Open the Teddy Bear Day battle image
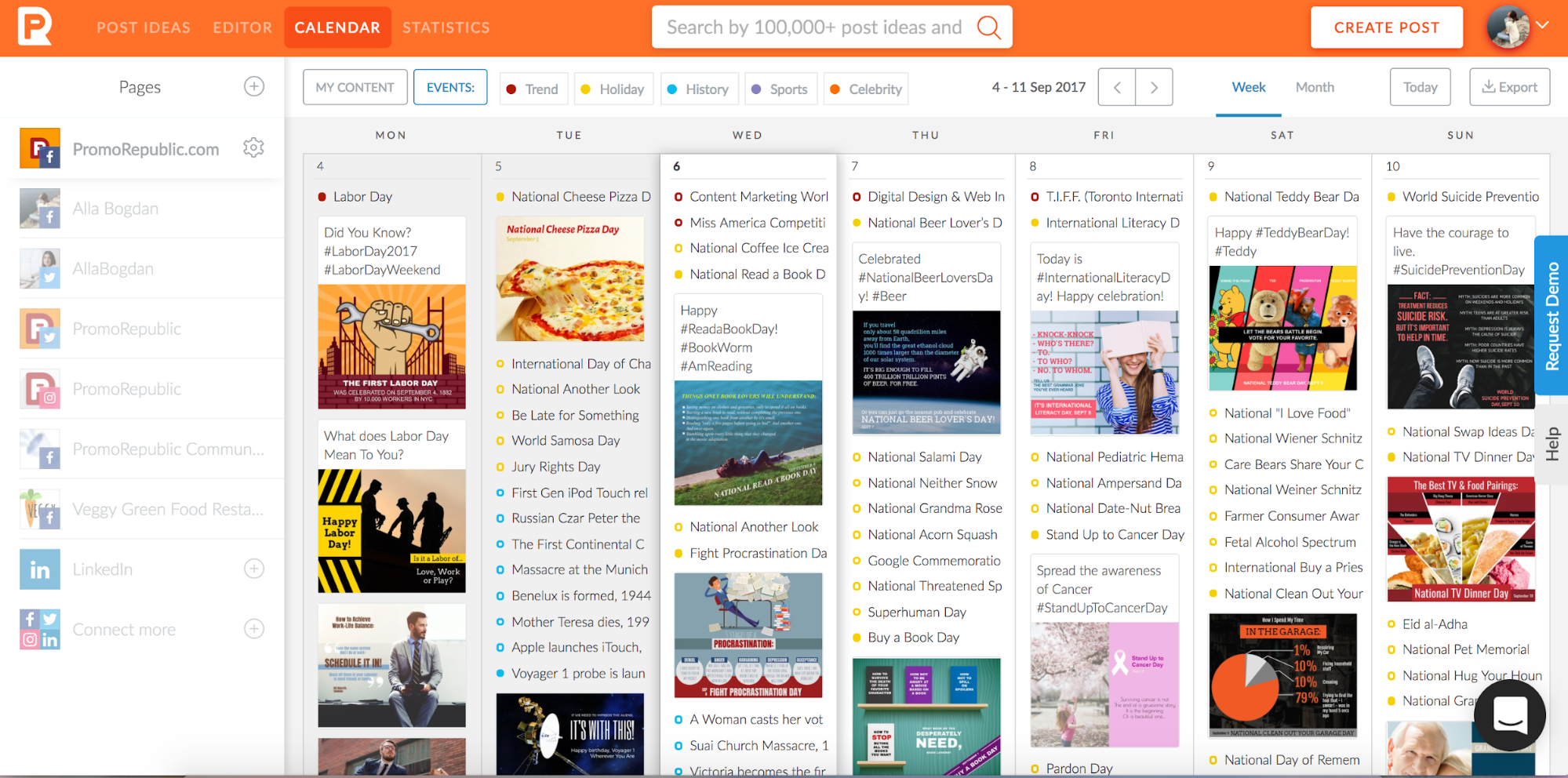The image size is (1568, 778). 1283,329
